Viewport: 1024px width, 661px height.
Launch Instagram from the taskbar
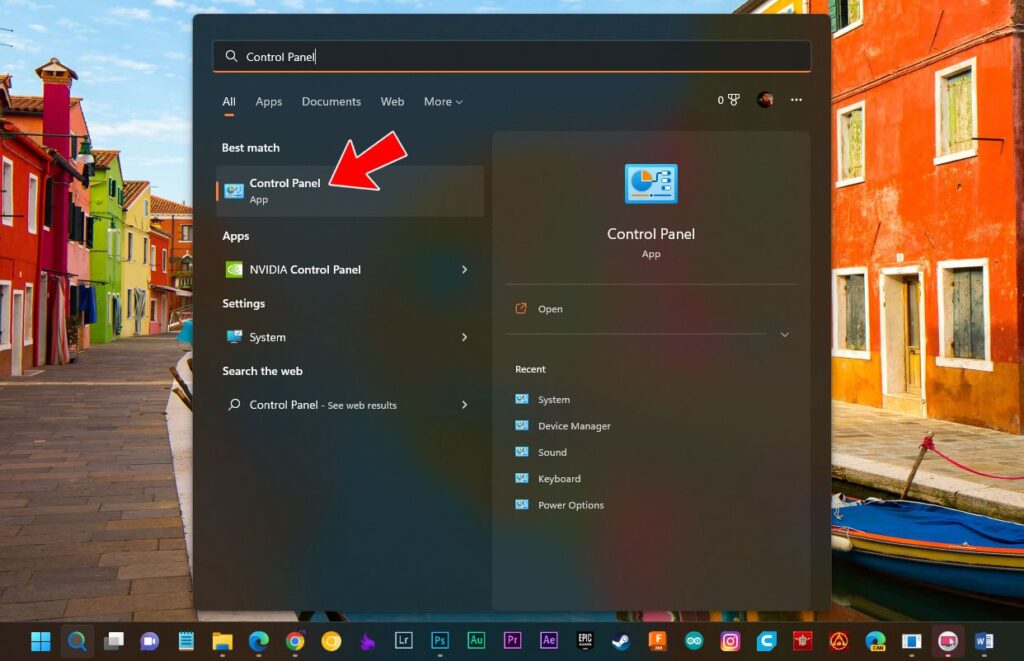729,641
